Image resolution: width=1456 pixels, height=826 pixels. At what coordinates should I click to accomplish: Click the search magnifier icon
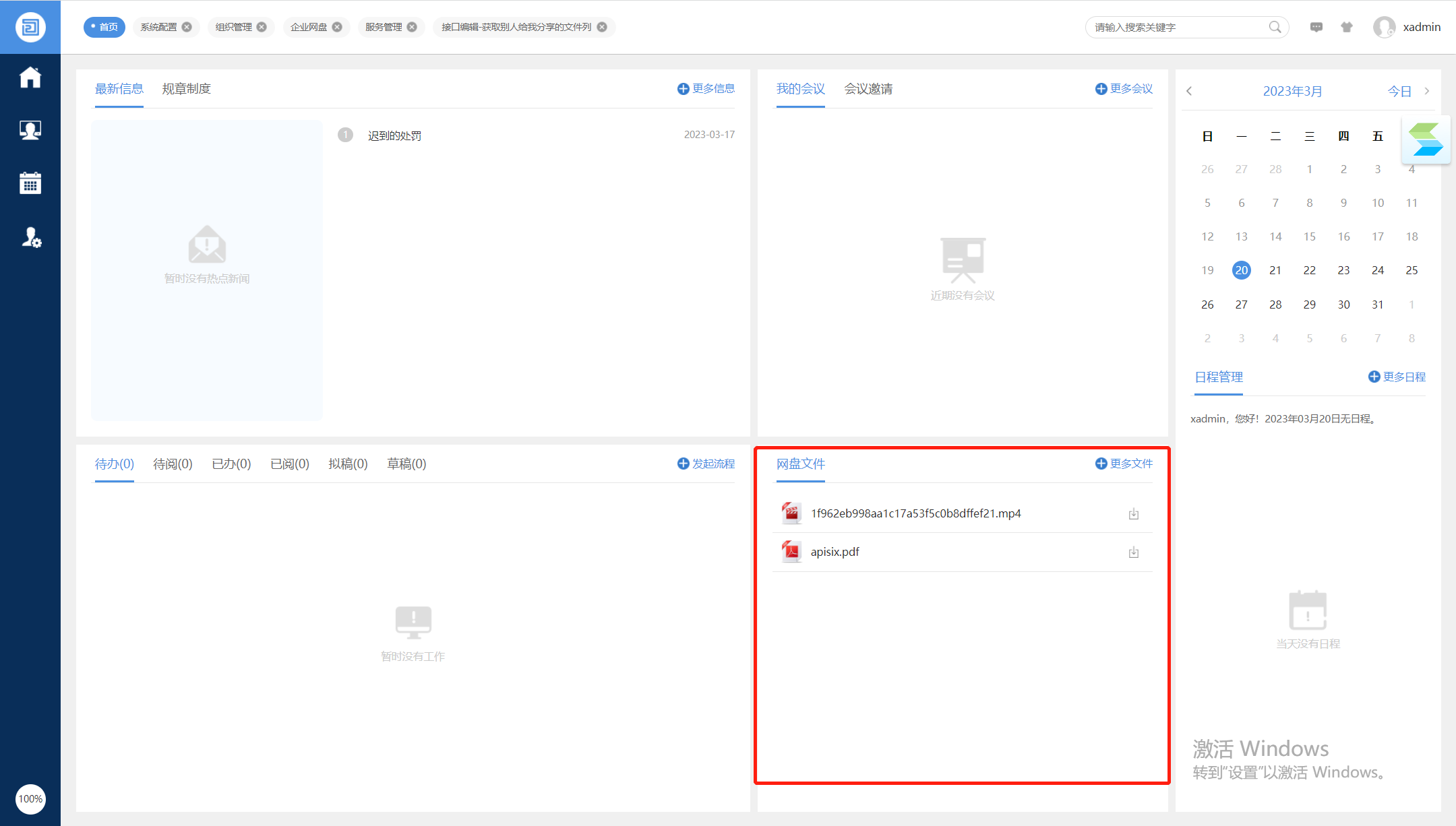tap(1275, 27)
